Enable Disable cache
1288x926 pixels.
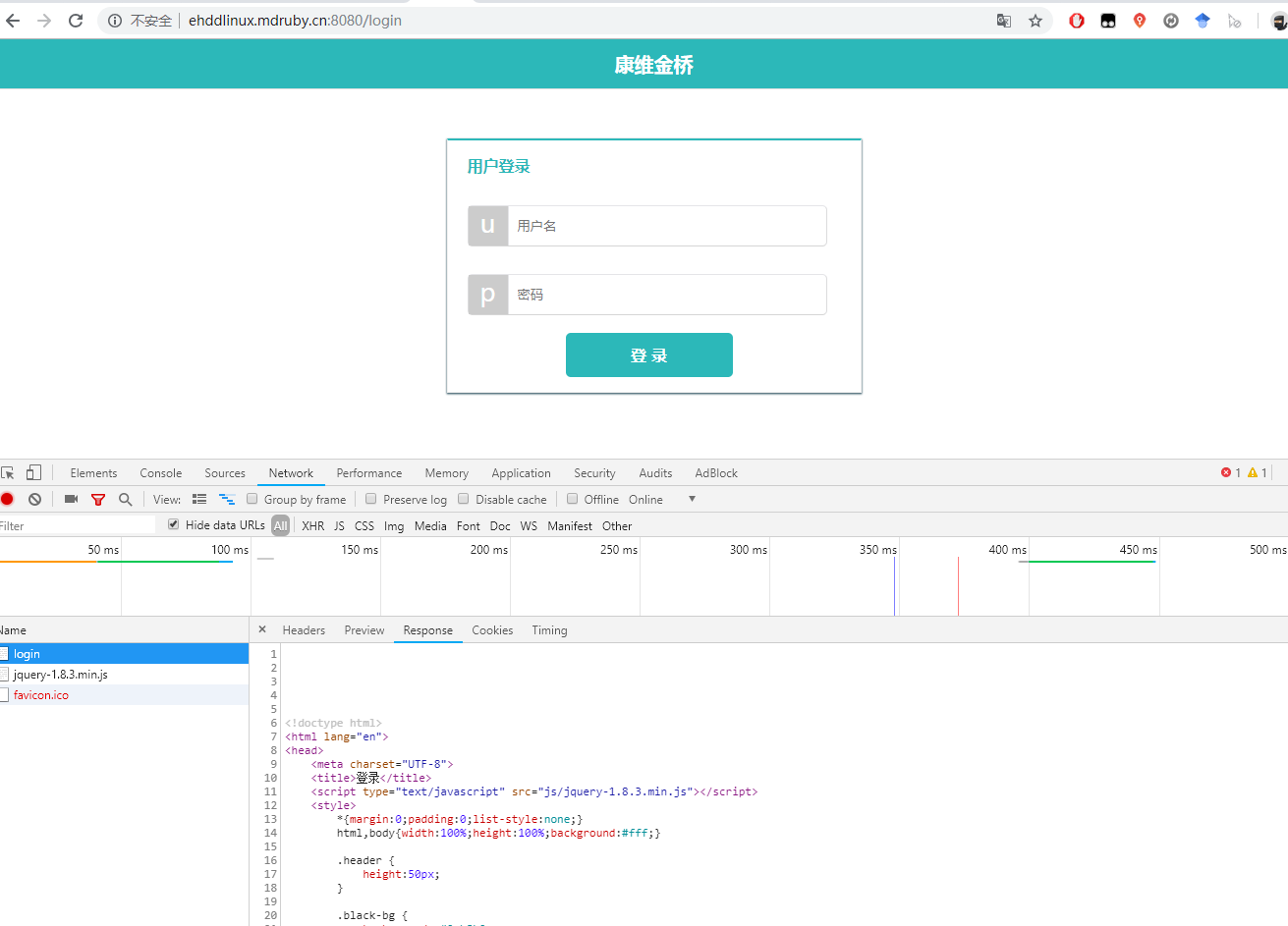pos(464,499)
